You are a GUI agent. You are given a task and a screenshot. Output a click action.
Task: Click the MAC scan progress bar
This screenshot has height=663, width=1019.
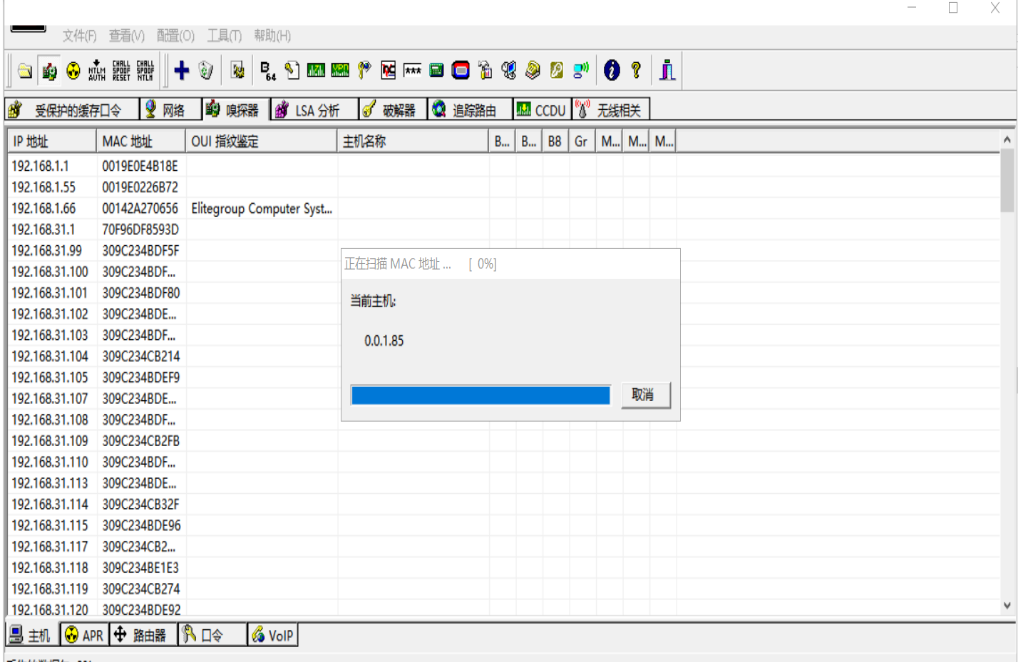pyautogui.click(x=480, y=395)
